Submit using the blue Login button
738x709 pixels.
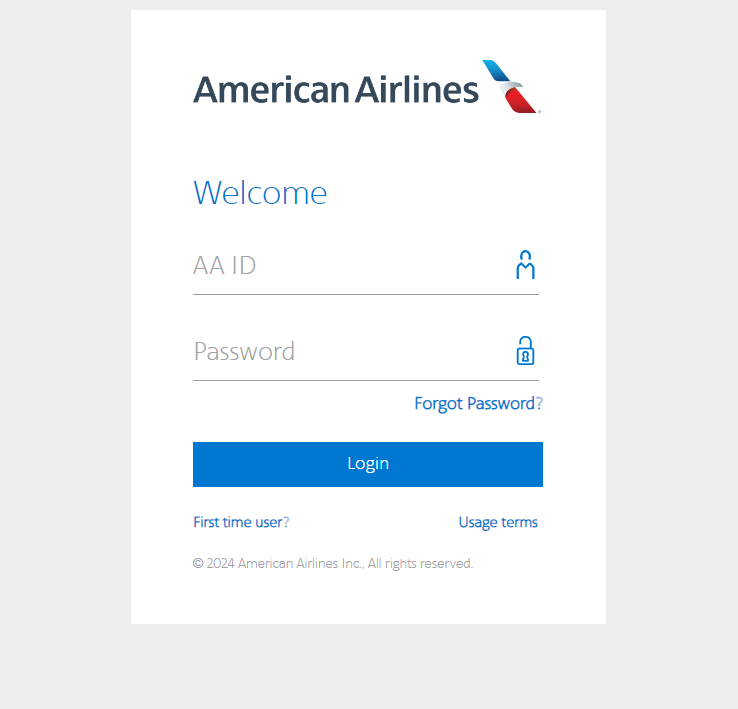click(368, 464)
